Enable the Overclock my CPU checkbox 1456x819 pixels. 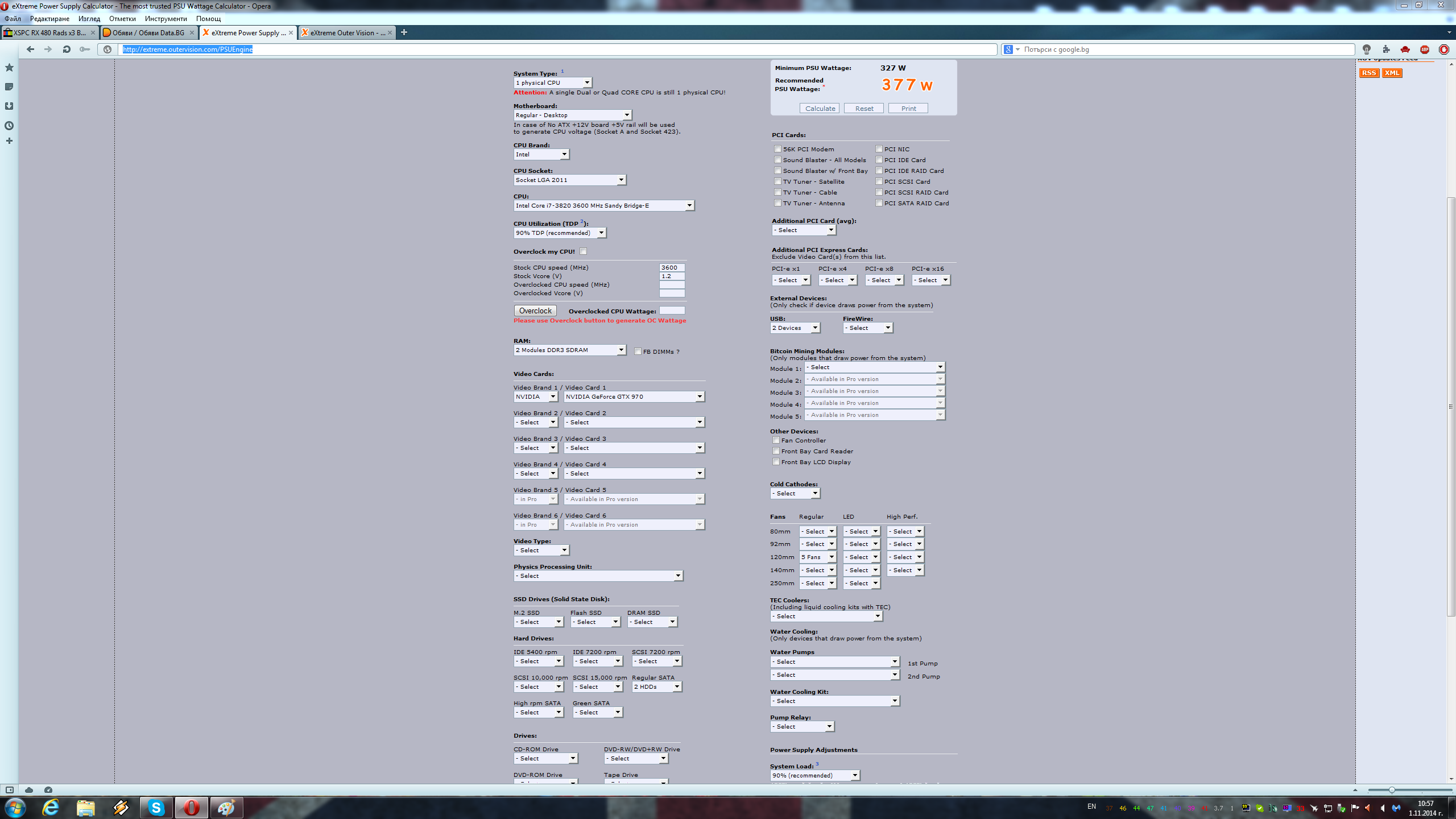583,251
